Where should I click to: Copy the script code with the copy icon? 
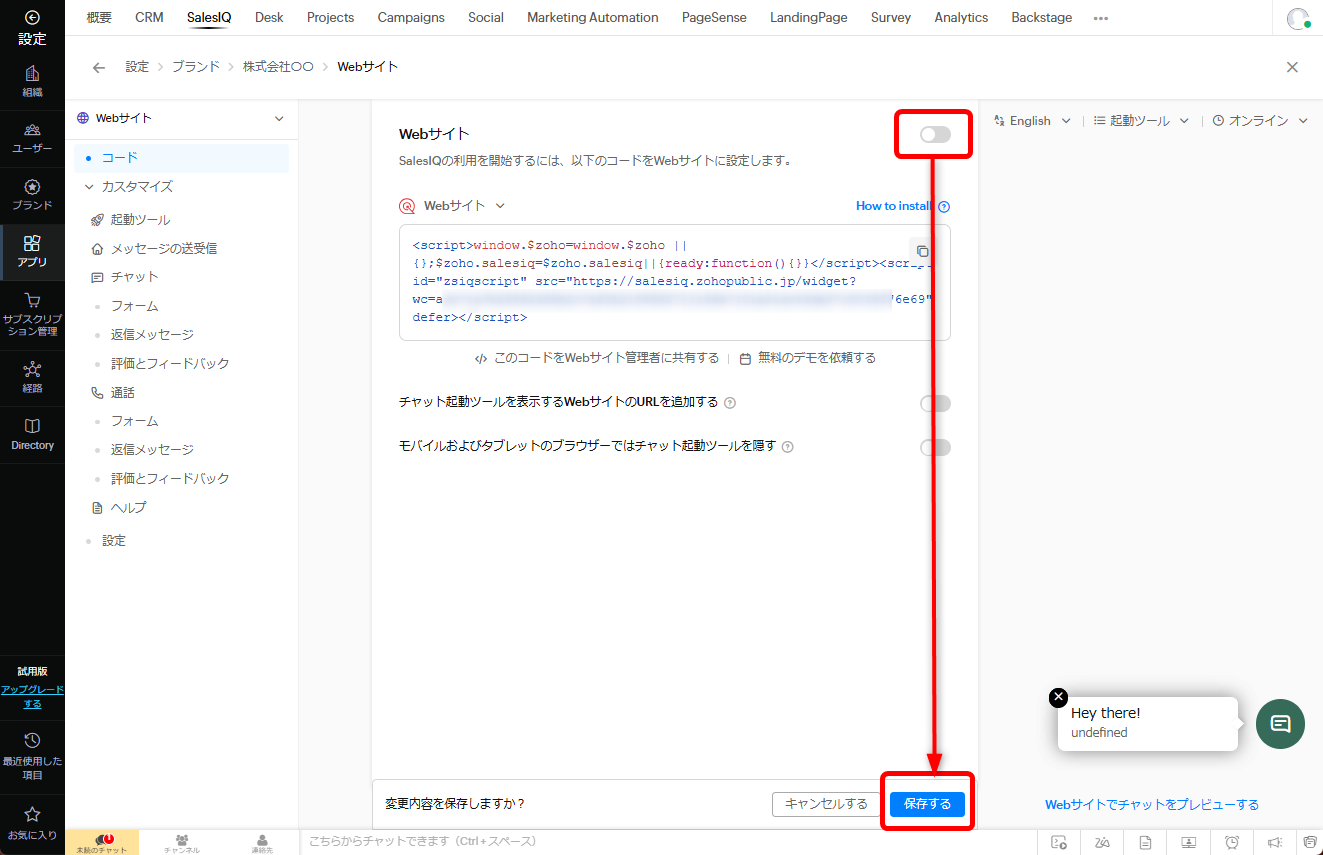pyautogui.click(x=922, y=251)
